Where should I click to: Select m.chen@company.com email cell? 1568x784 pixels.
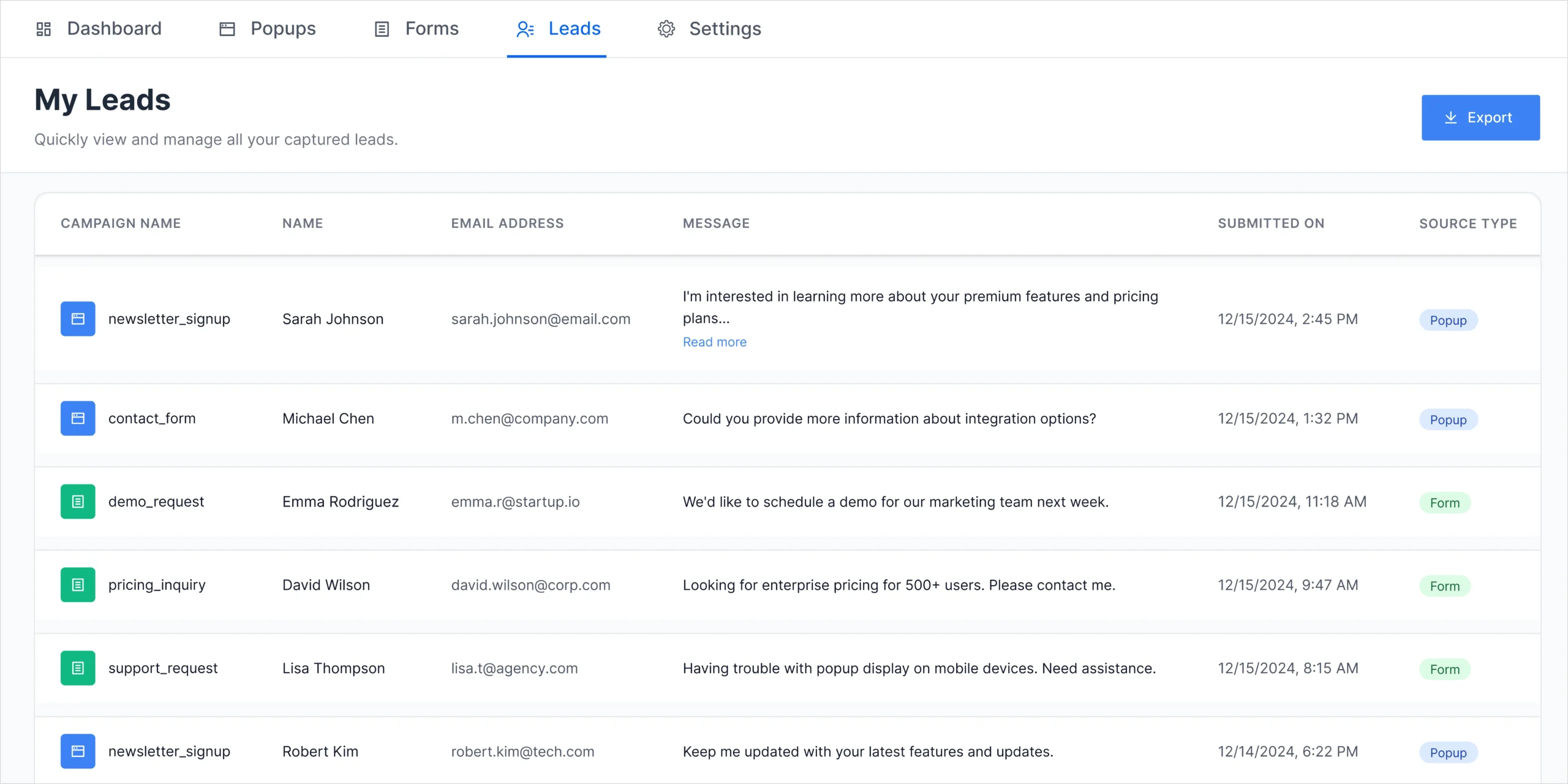(530, 418)
